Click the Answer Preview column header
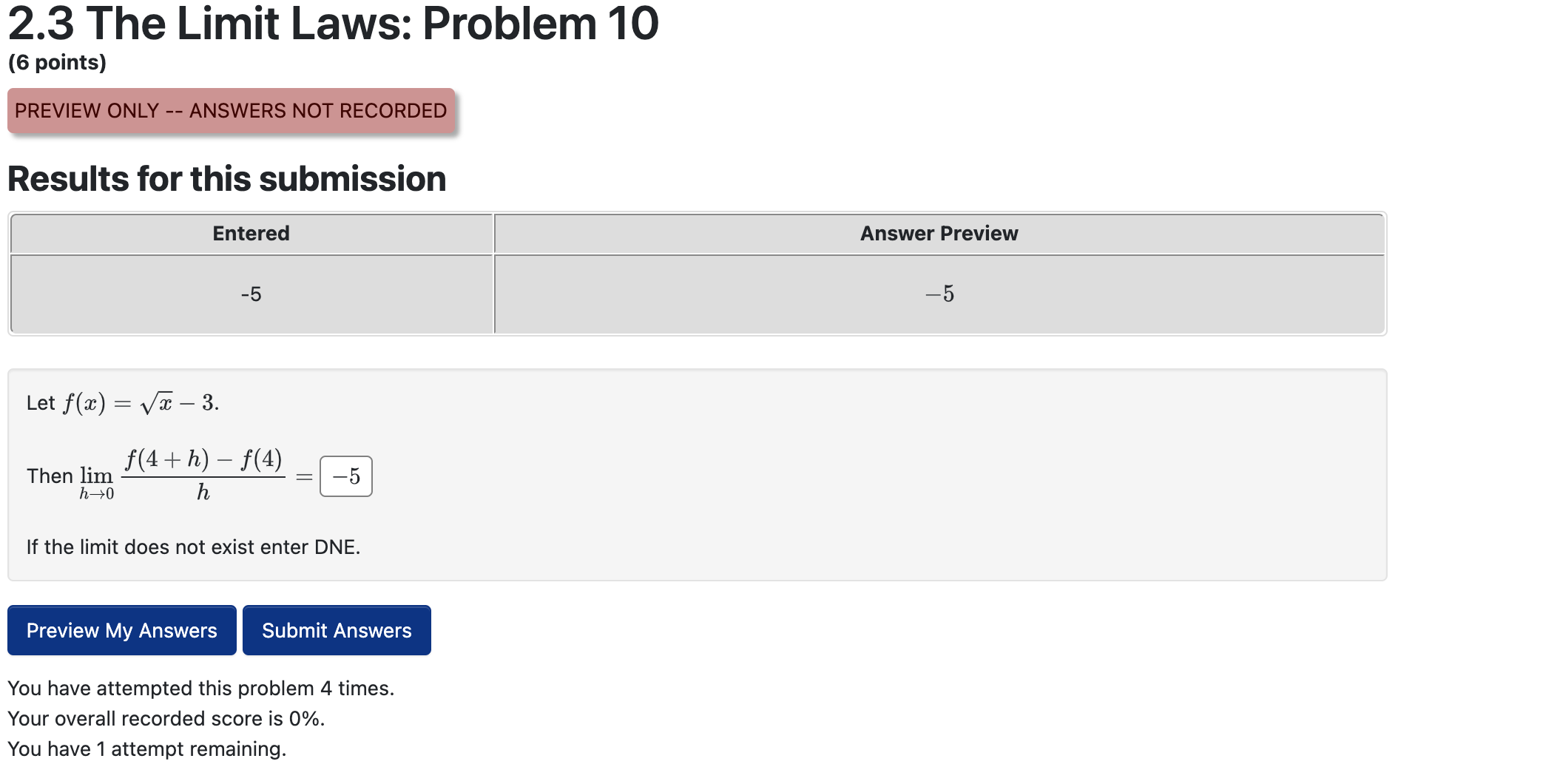This screenshot has height=784, width=1543. [x=938, y=233]
